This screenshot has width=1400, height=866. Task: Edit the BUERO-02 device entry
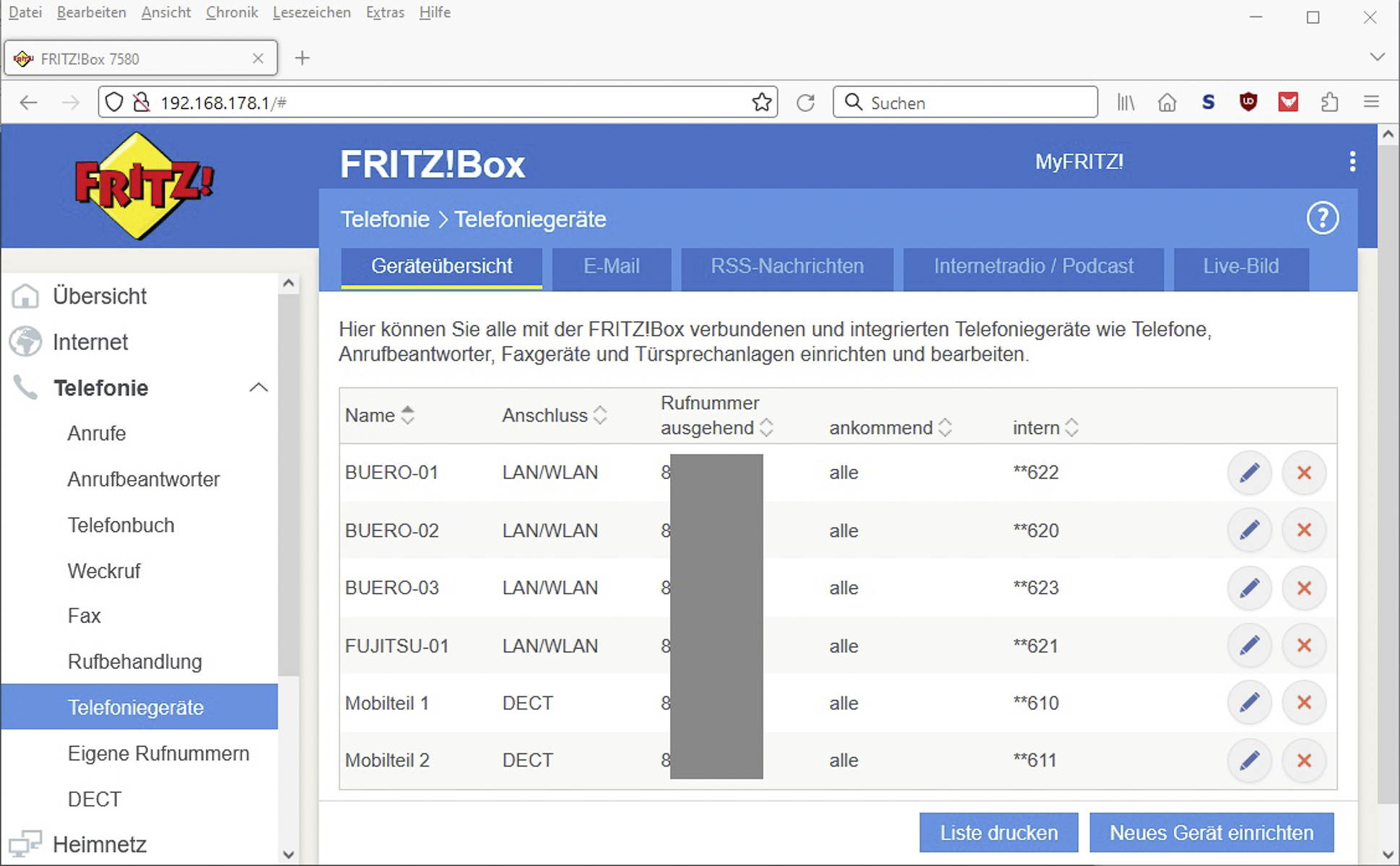(1249, 530)
